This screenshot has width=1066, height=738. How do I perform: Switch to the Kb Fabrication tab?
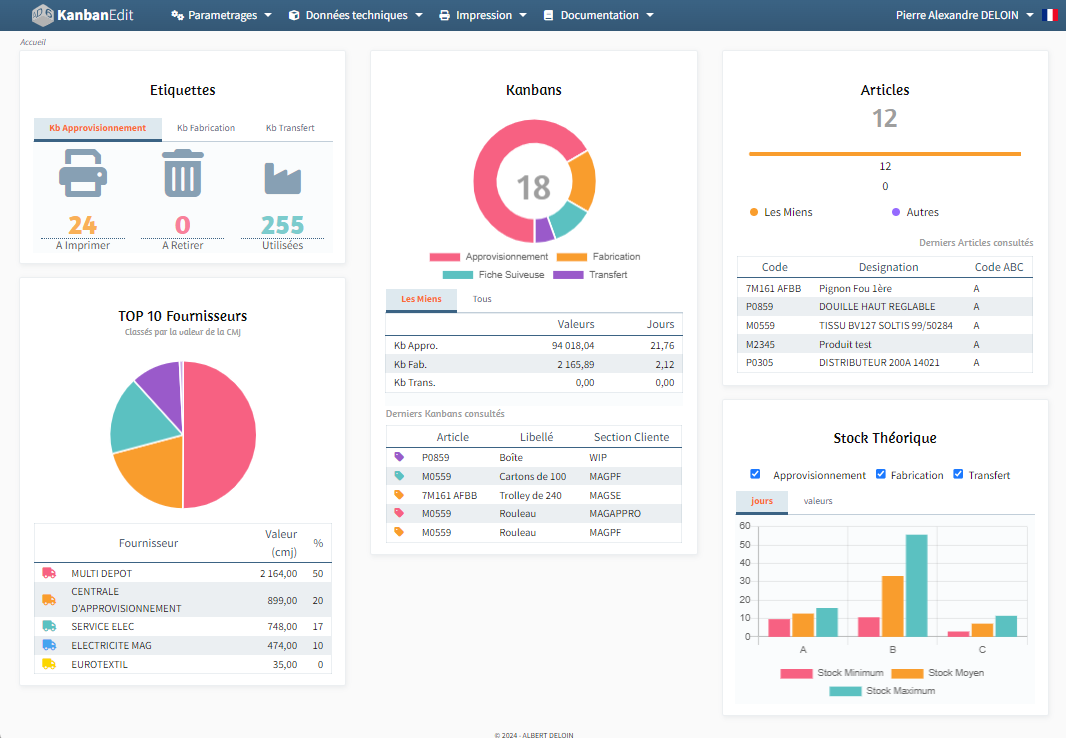[206, 128]
